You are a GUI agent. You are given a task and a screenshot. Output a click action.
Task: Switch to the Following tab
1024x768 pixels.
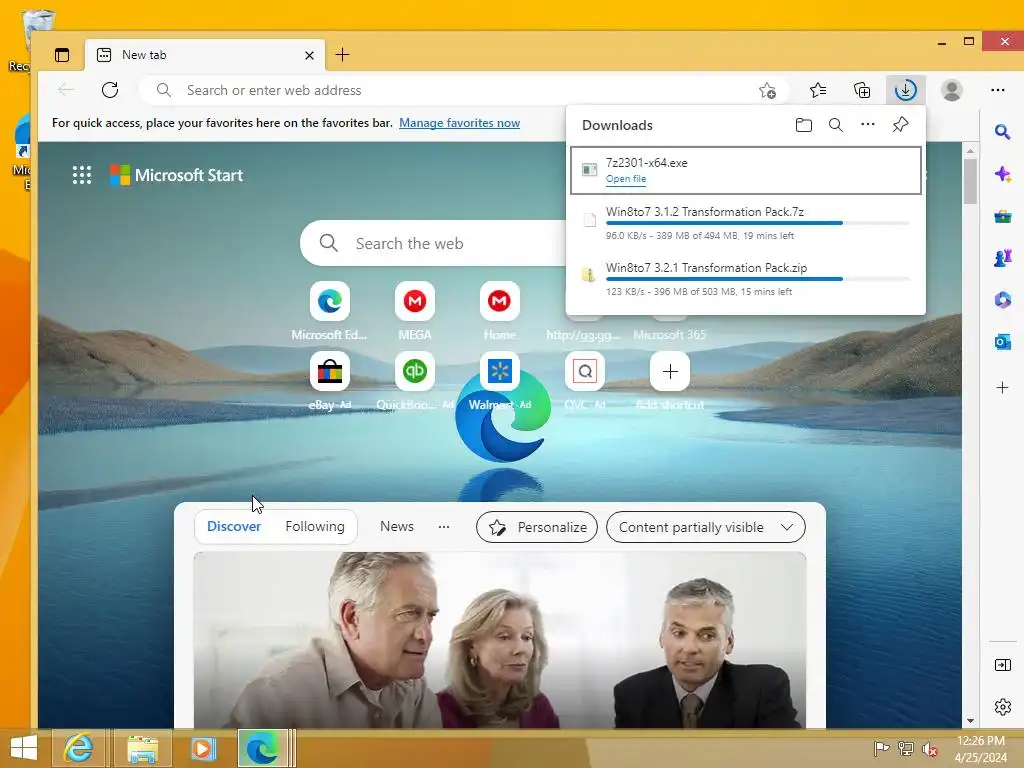pos(315,526)
